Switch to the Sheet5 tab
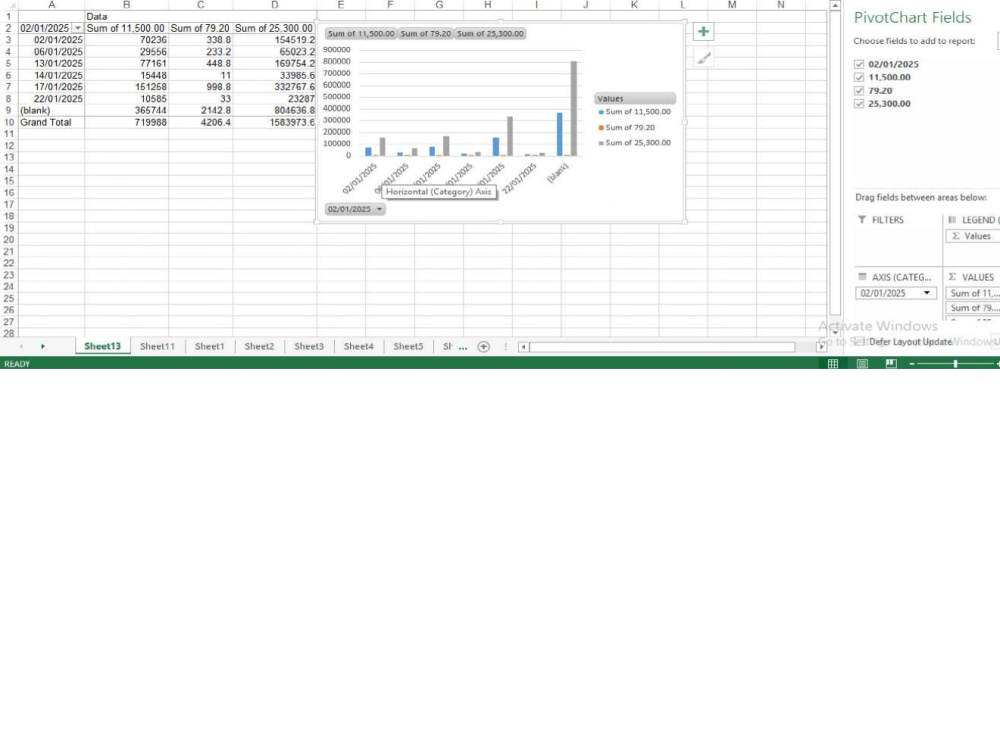1000x750 pixels. tap(408, 346)
